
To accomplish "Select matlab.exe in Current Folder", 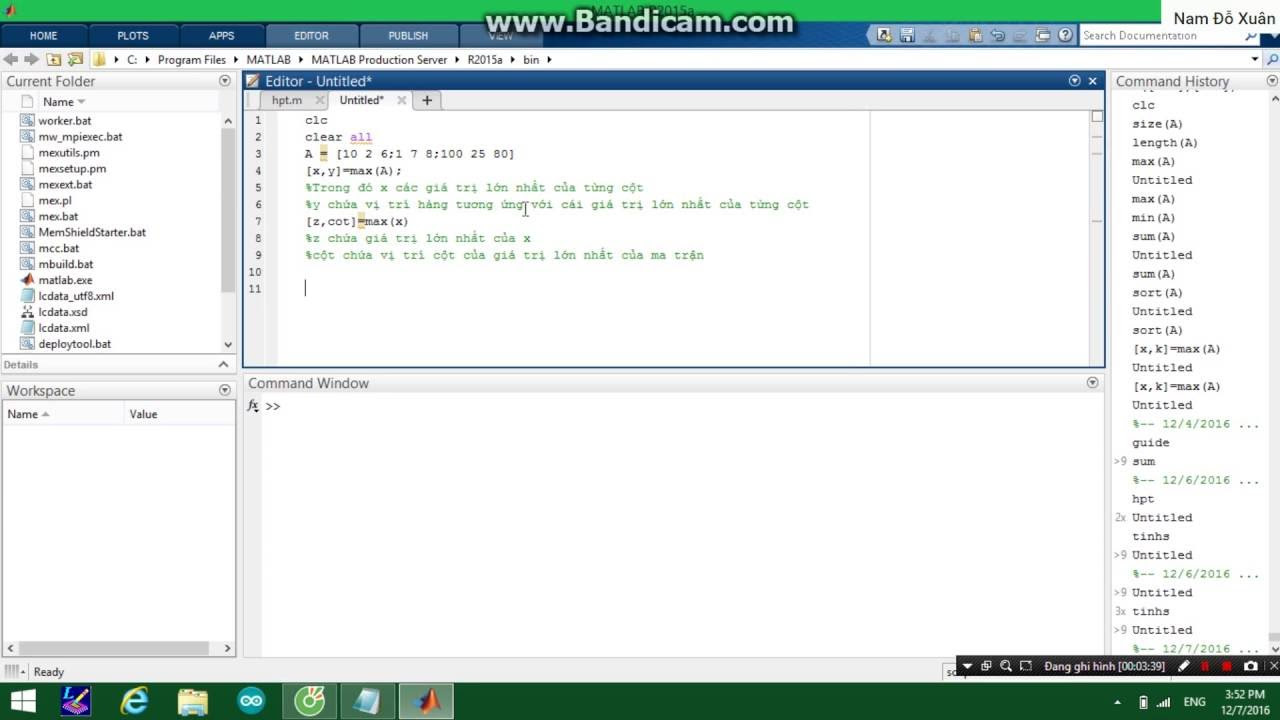I will coord(65,280).
